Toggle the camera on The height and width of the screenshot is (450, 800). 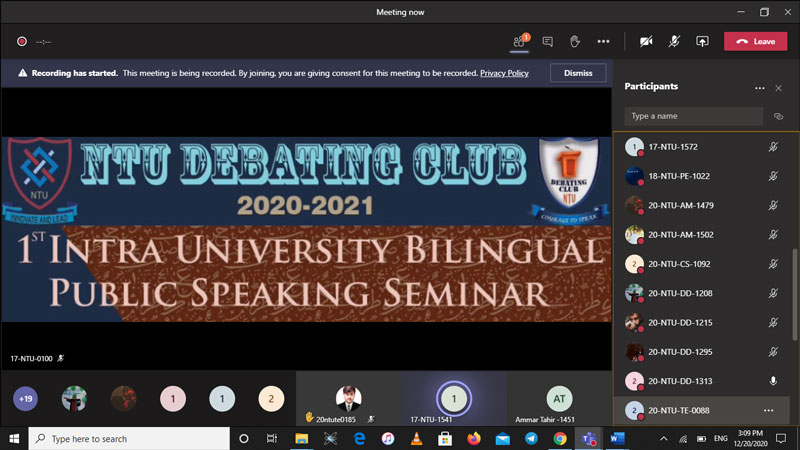(646, 41)
